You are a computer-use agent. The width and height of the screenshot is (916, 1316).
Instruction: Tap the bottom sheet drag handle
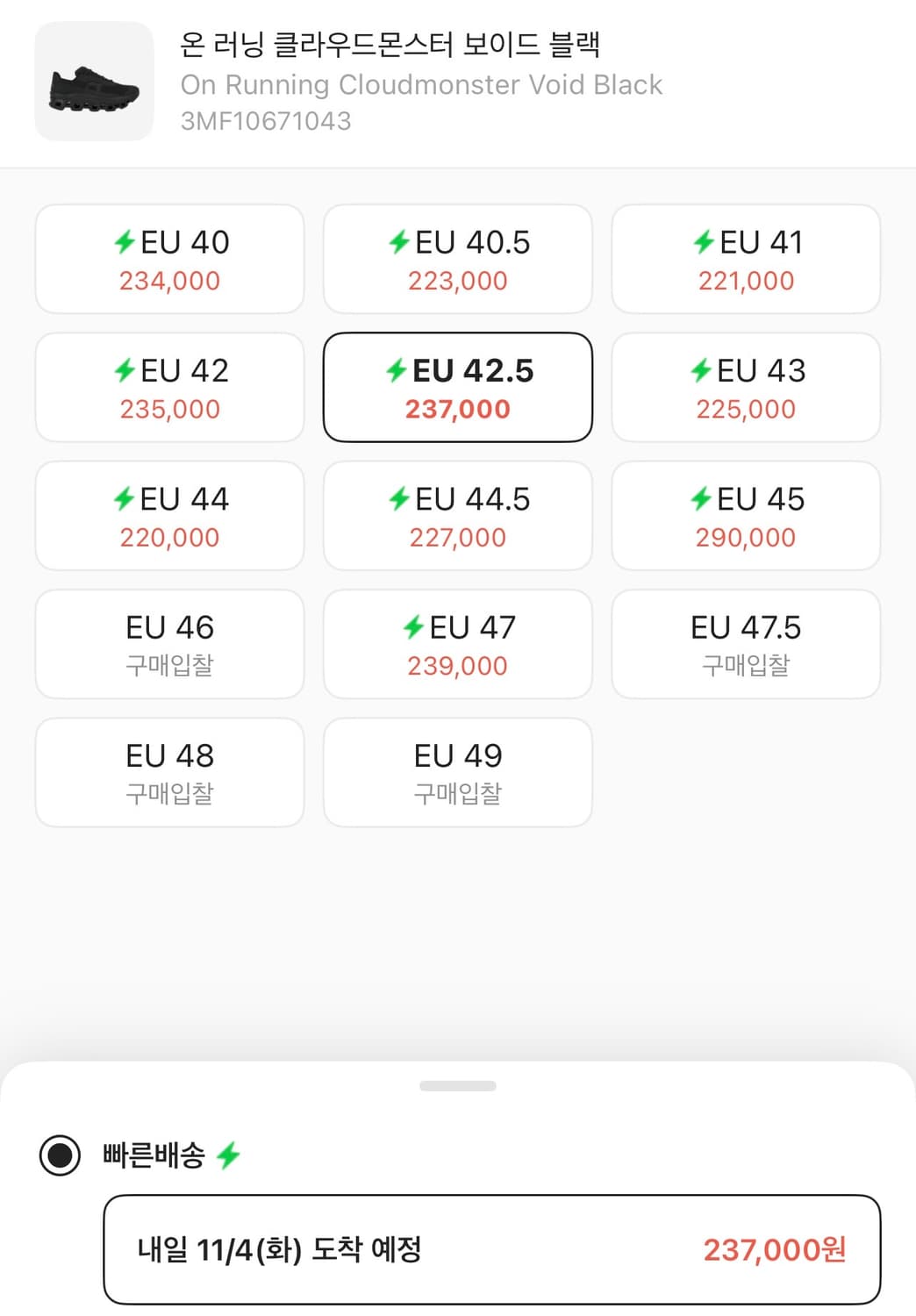458,1086
